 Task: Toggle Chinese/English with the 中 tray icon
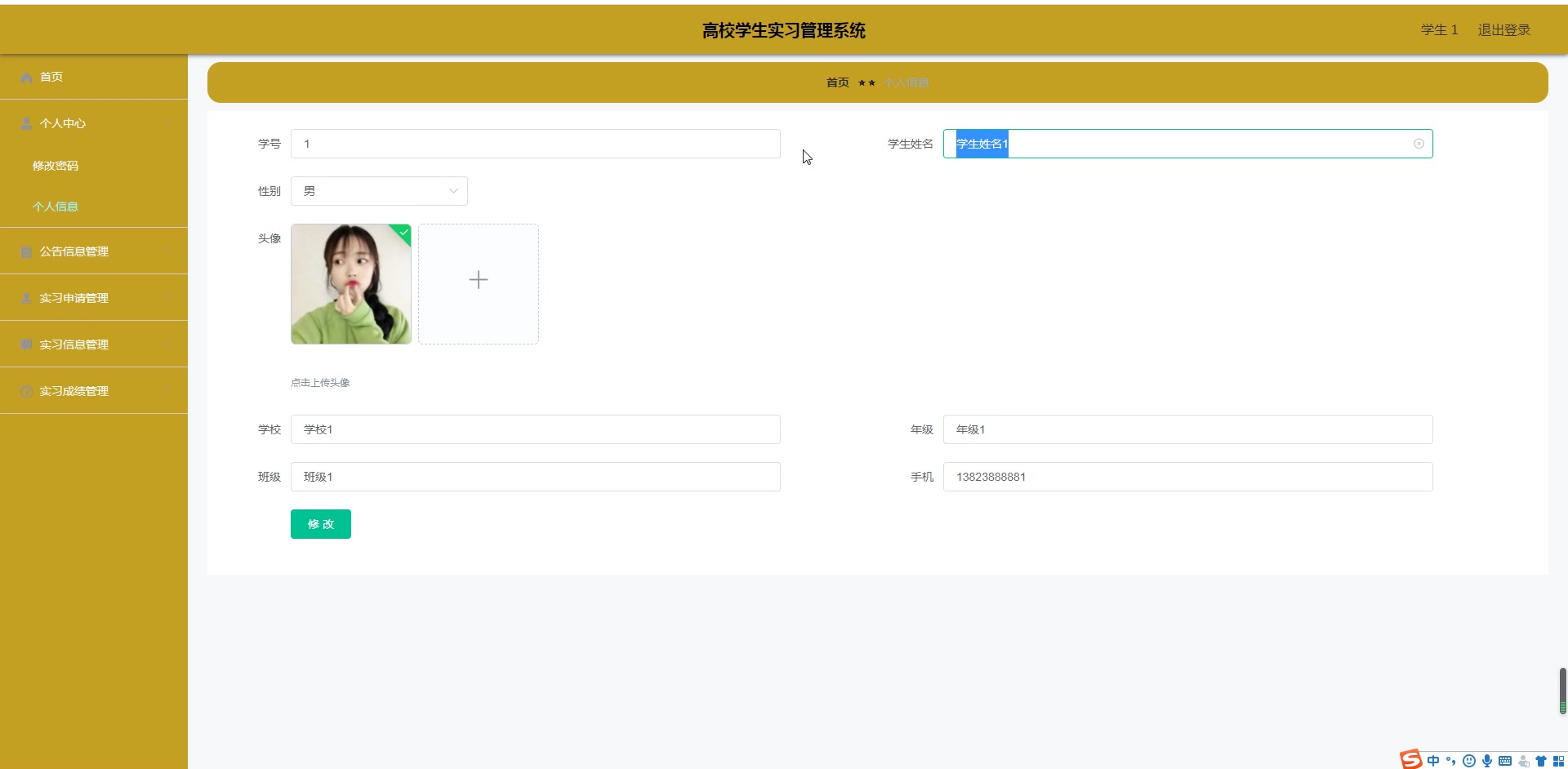point(1435,760)
